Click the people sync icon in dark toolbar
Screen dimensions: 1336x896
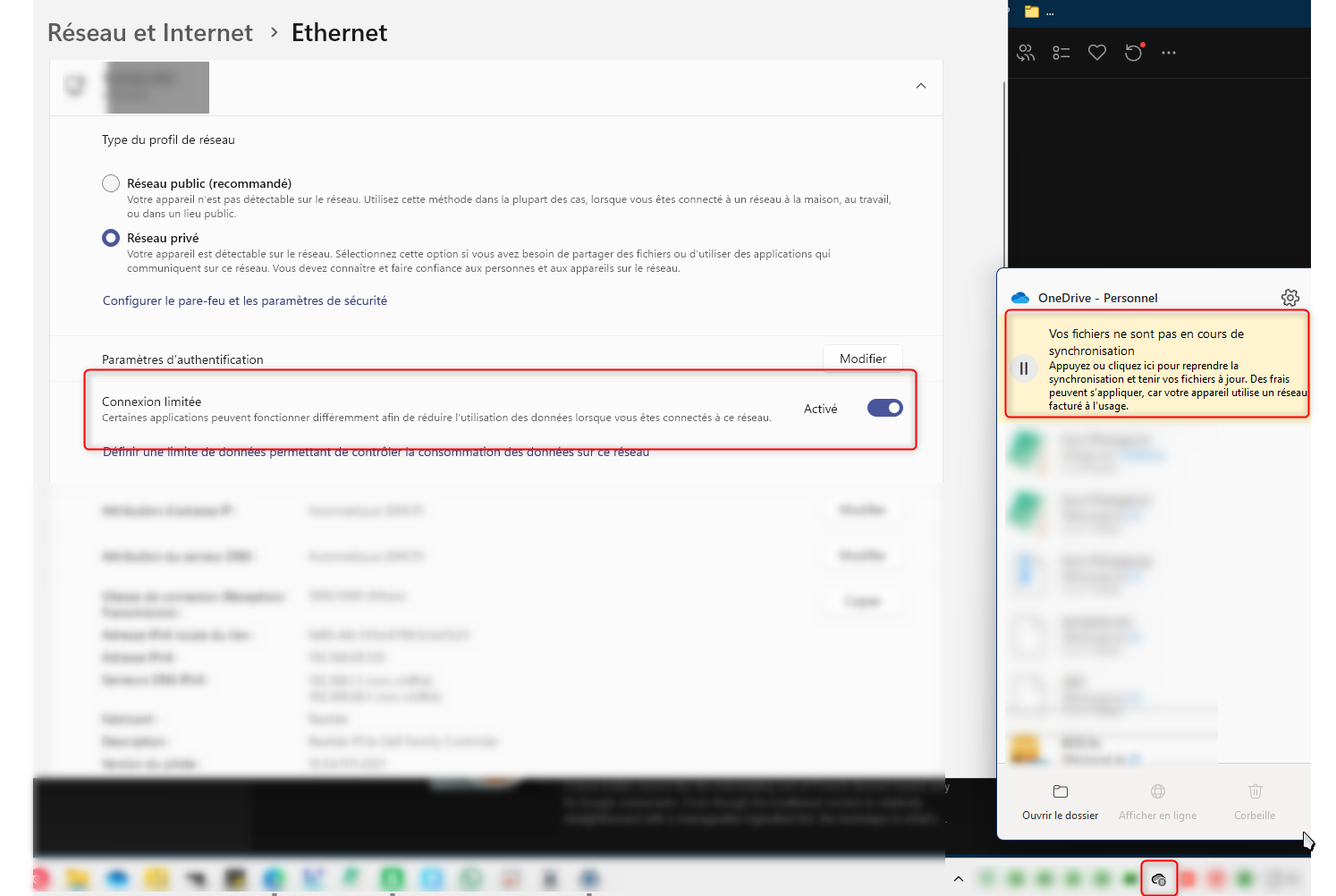point(1026,53)
